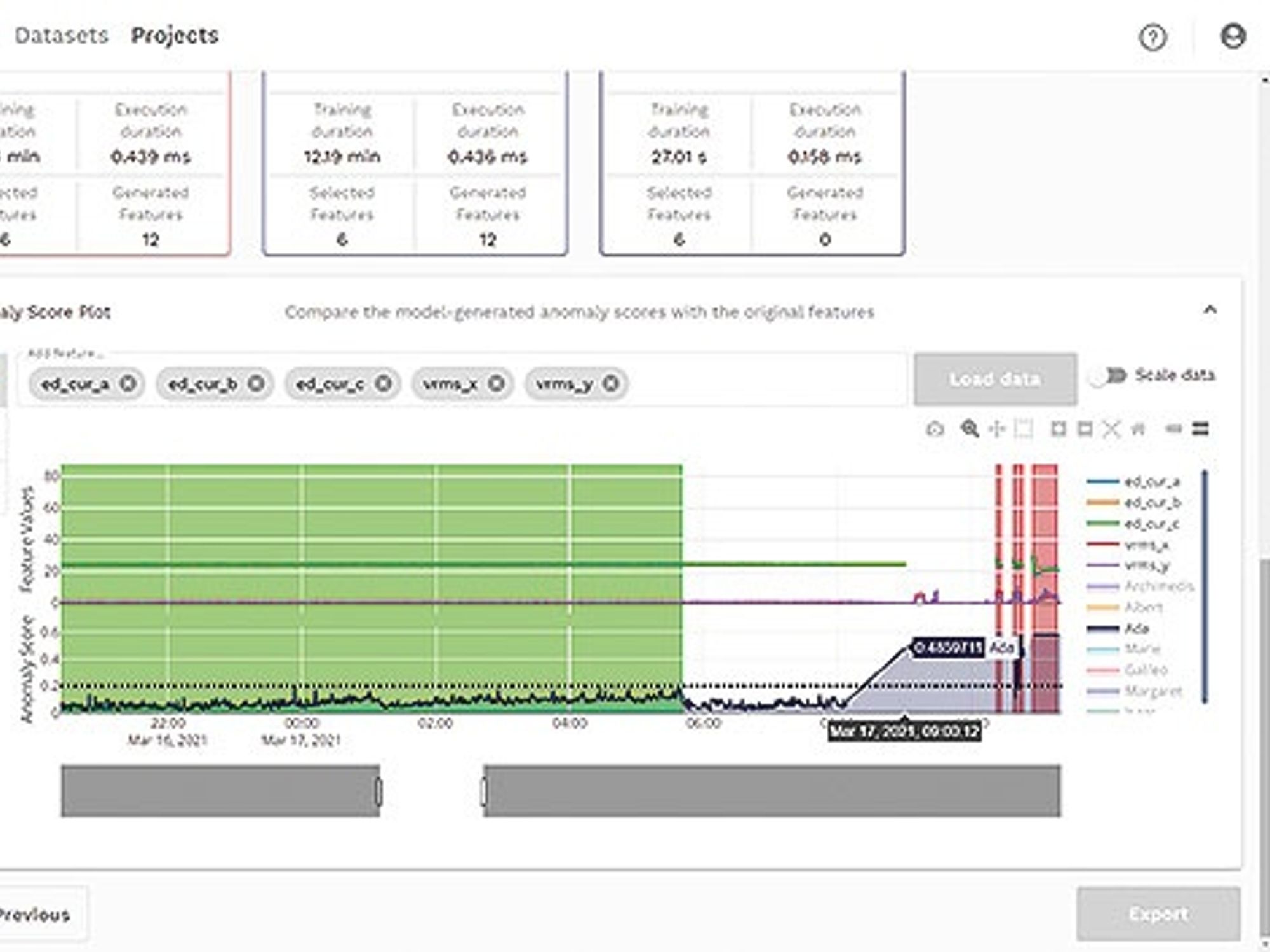Click the 22:00 Mar 16, 2021 axis label

(168, 732)
